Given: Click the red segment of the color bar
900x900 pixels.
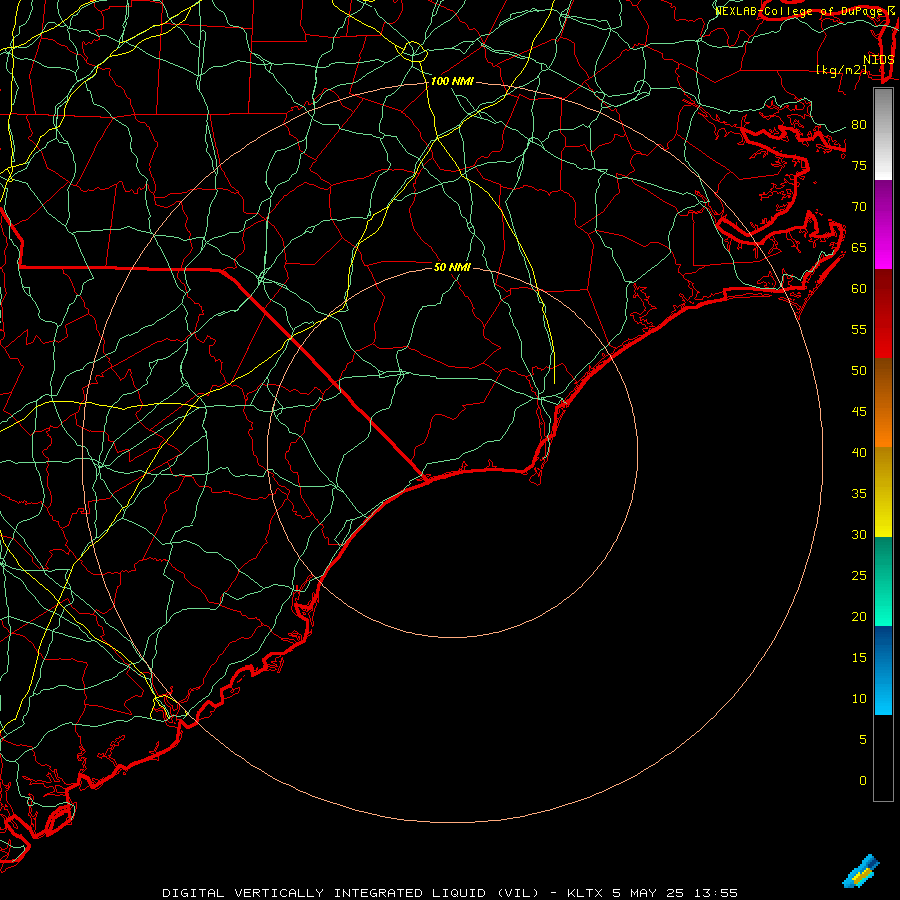Looking at the screenshot, I should coord(883,313).
